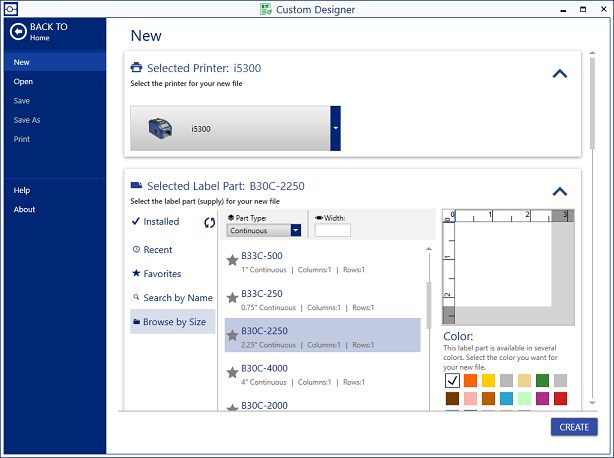Pick the dark brown color swatch

pos(452,398)
